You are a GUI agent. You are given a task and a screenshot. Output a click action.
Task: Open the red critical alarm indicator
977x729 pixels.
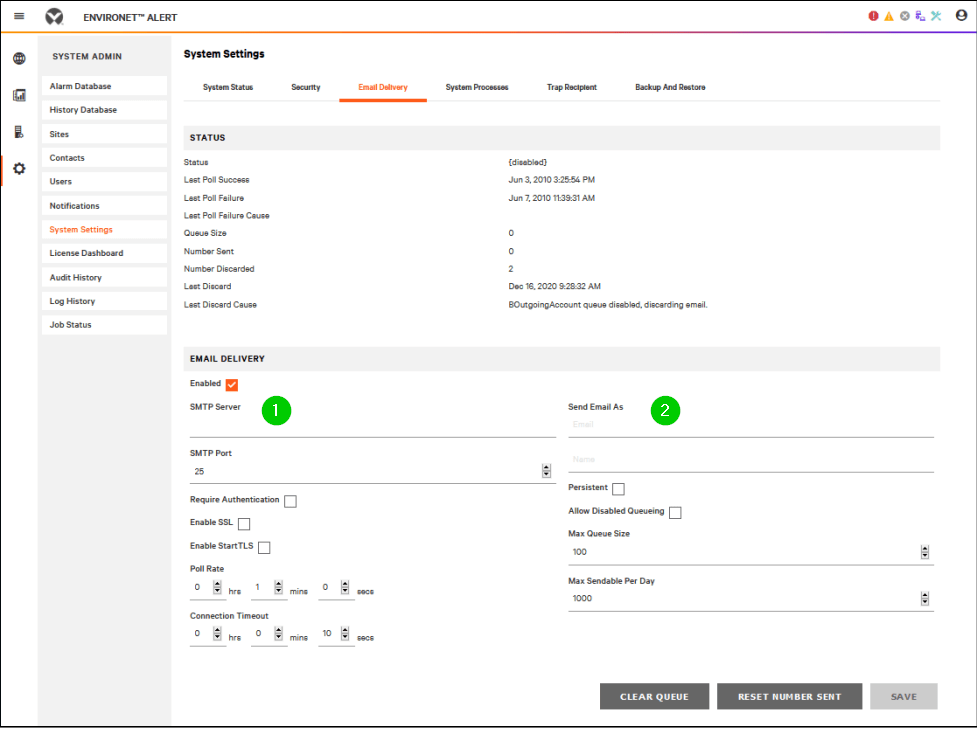click(x=873, y=16)
